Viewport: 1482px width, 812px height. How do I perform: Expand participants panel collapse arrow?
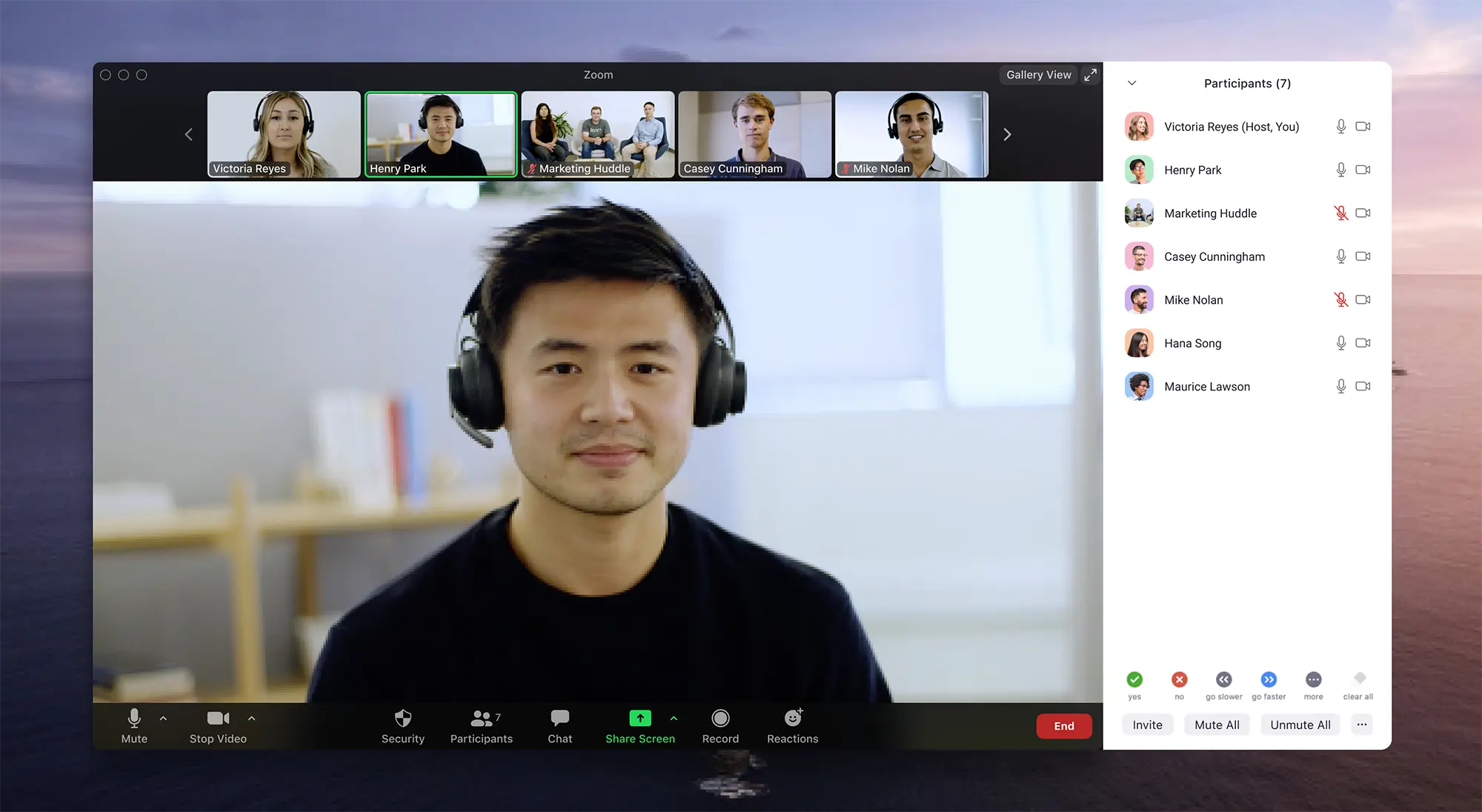(1132, 82)
